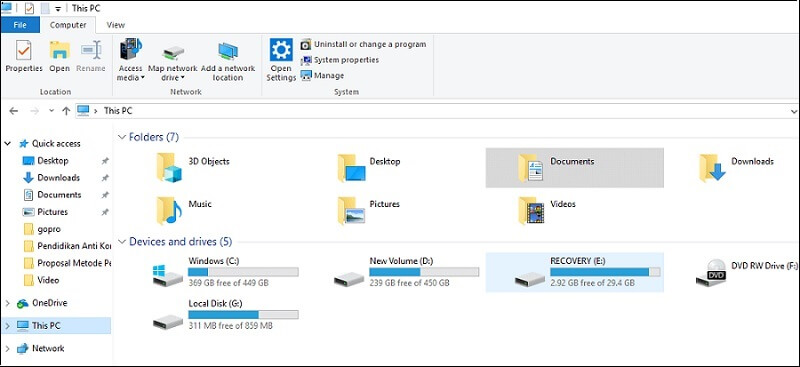Select the DVD RW Drive (F:) icon
This screenshot has height=367, width=800.
coord(712,273)
